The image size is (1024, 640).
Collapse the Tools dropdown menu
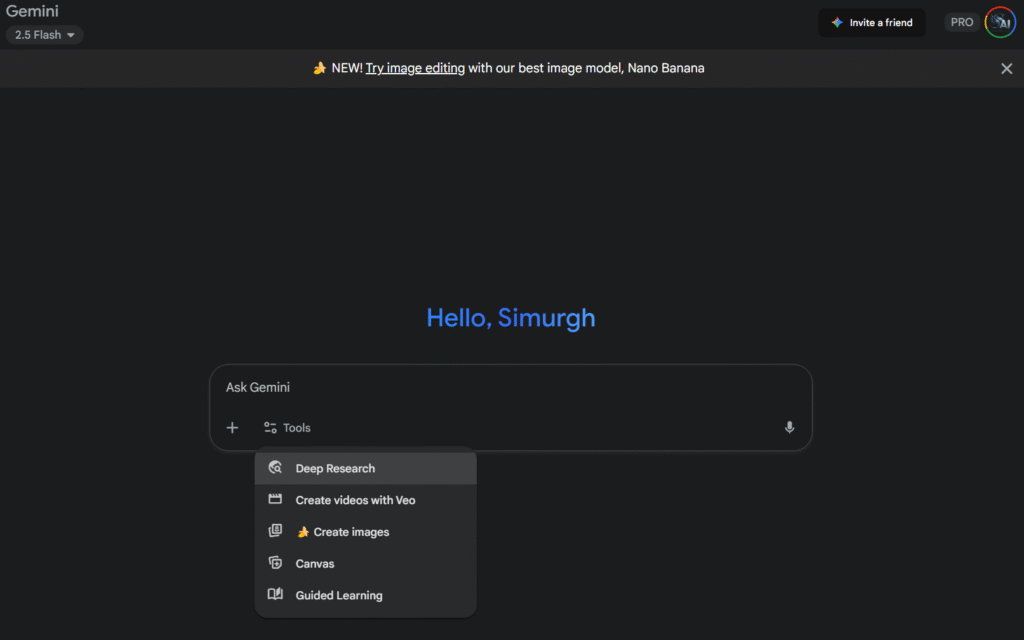(x=287, y=428)
